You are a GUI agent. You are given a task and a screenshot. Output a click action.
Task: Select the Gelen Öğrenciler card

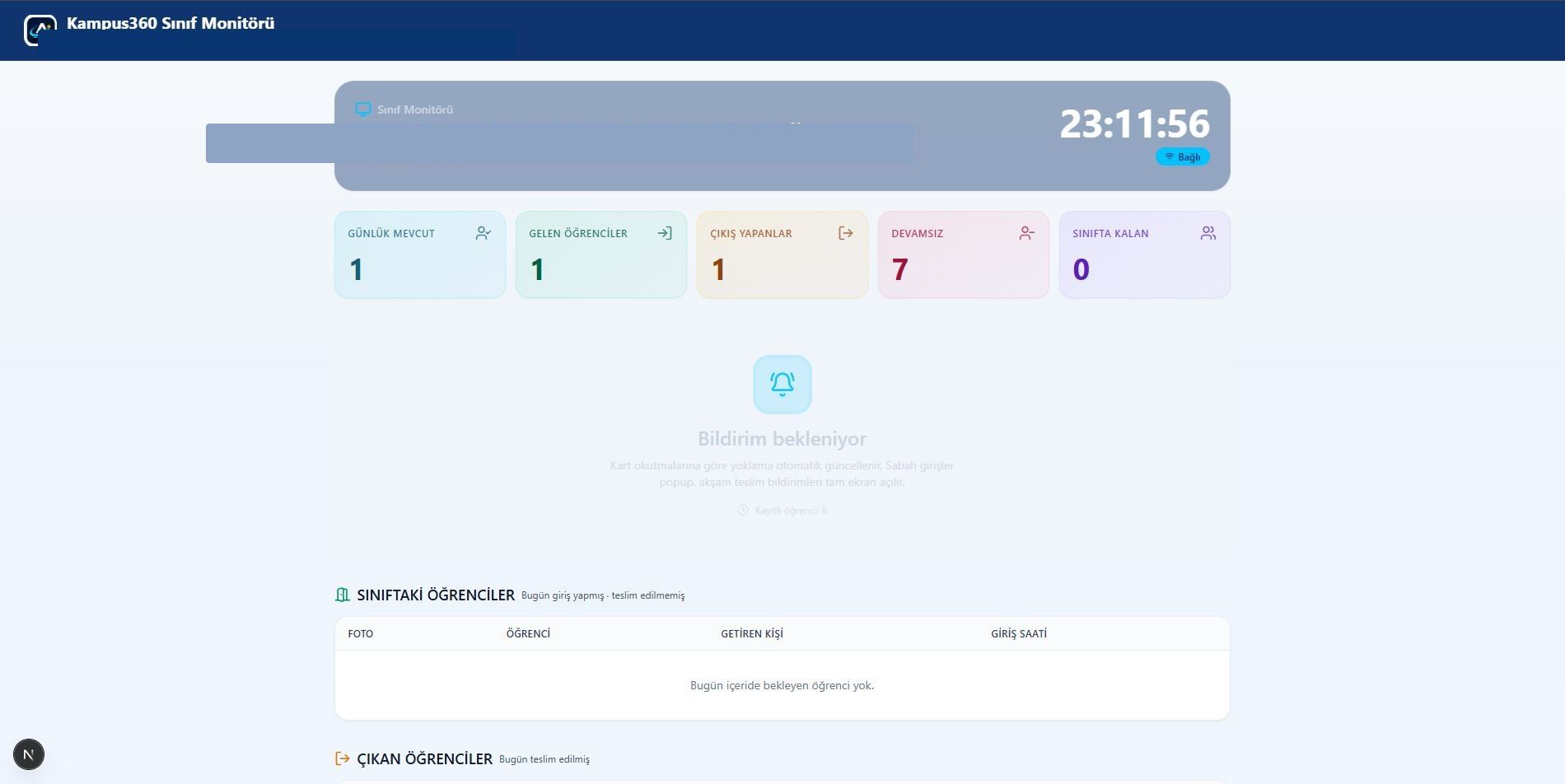click(601, 254)
